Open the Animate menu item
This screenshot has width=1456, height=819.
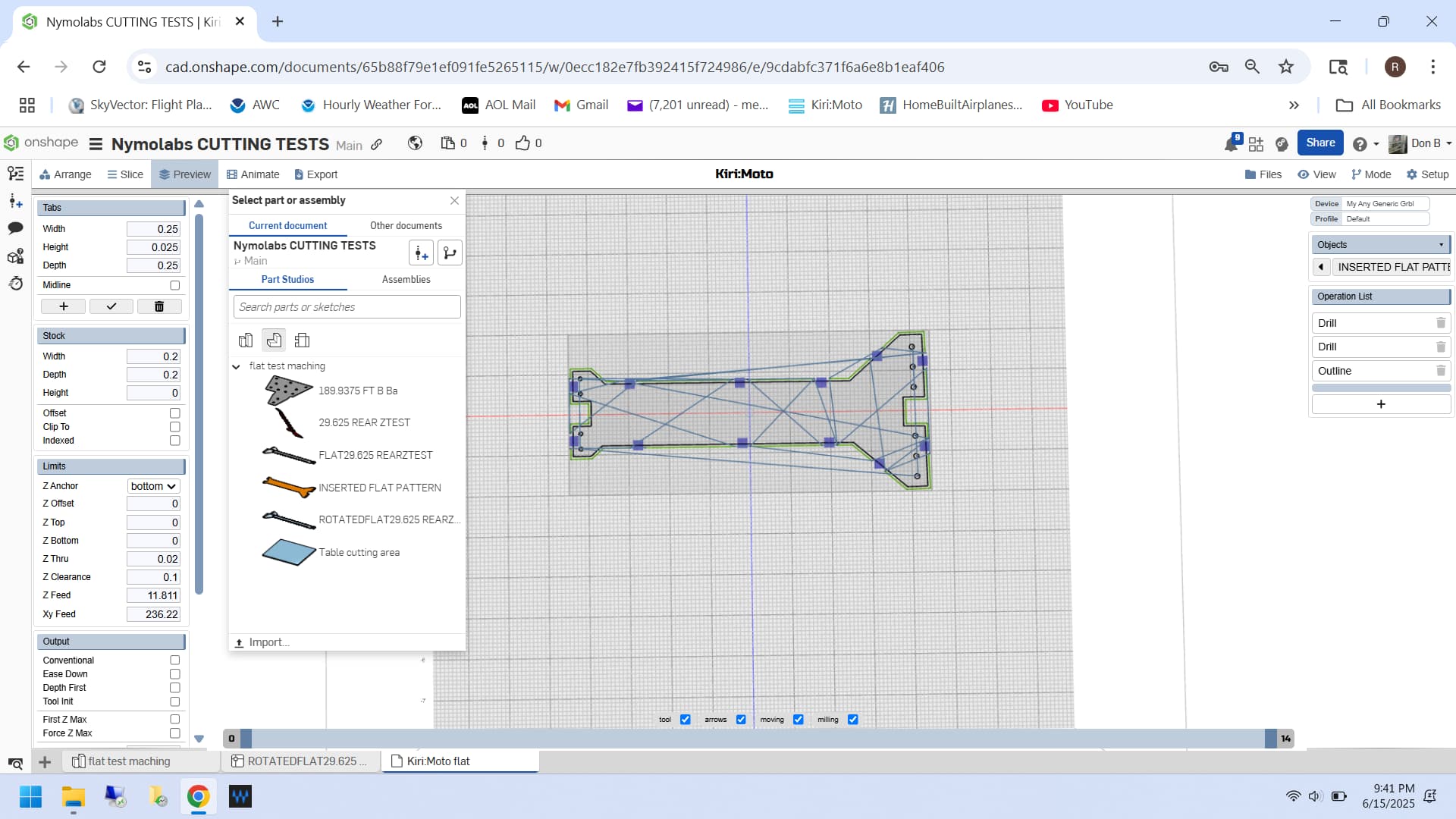[x=253, y=174]
